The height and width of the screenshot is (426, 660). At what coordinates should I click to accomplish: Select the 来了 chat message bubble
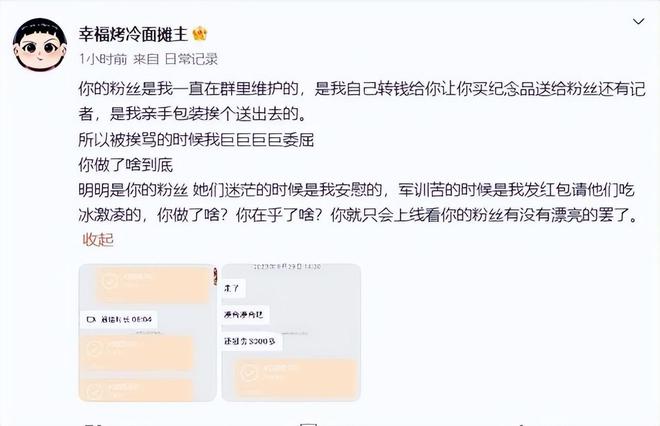234,289
